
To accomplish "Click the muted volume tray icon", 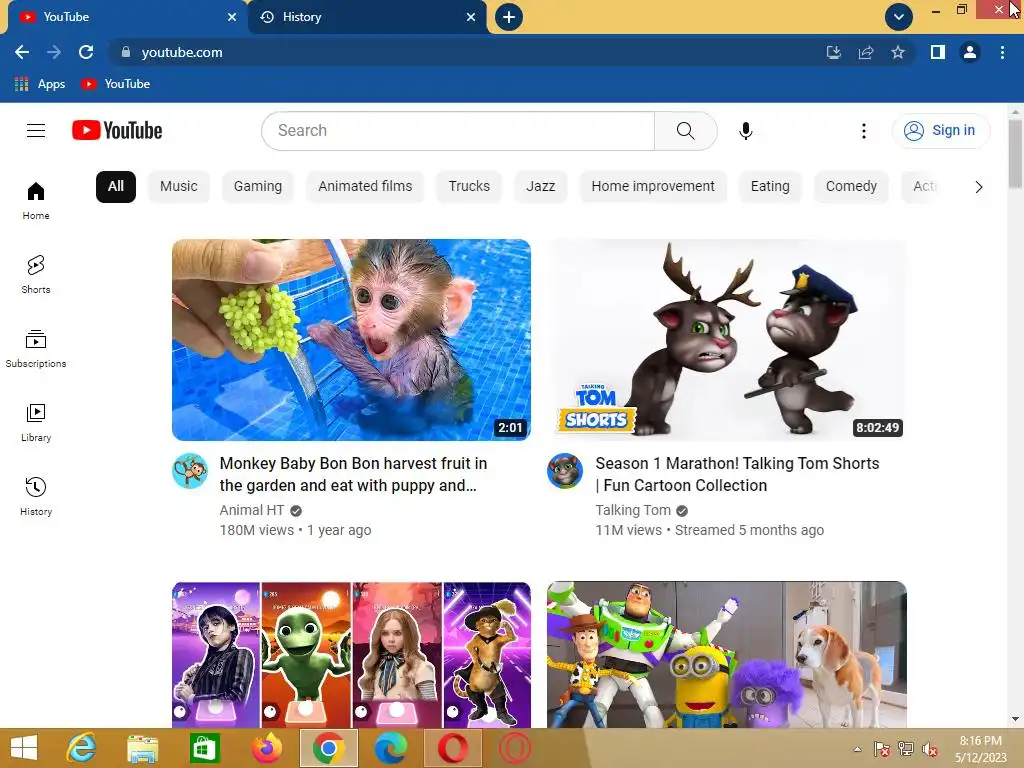I will (929, 749).
